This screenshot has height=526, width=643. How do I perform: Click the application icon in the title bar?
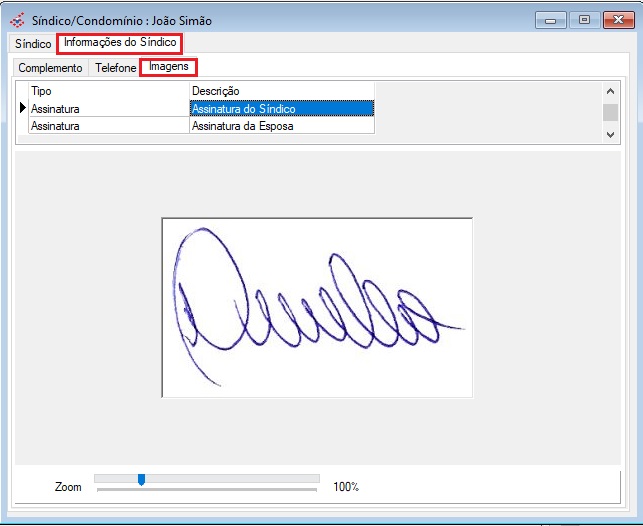(17, 20)
